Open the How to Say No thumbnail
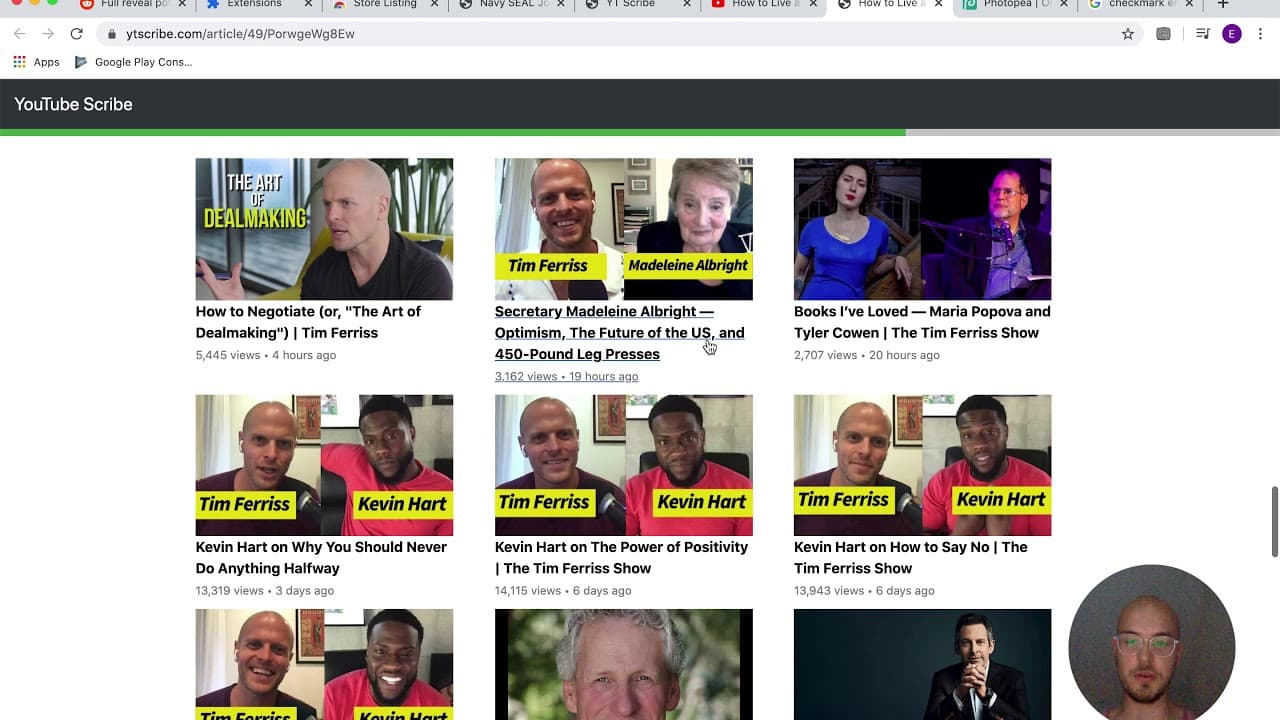The height and width of the screenshot is (720, 1280). (x=922, y=465)
